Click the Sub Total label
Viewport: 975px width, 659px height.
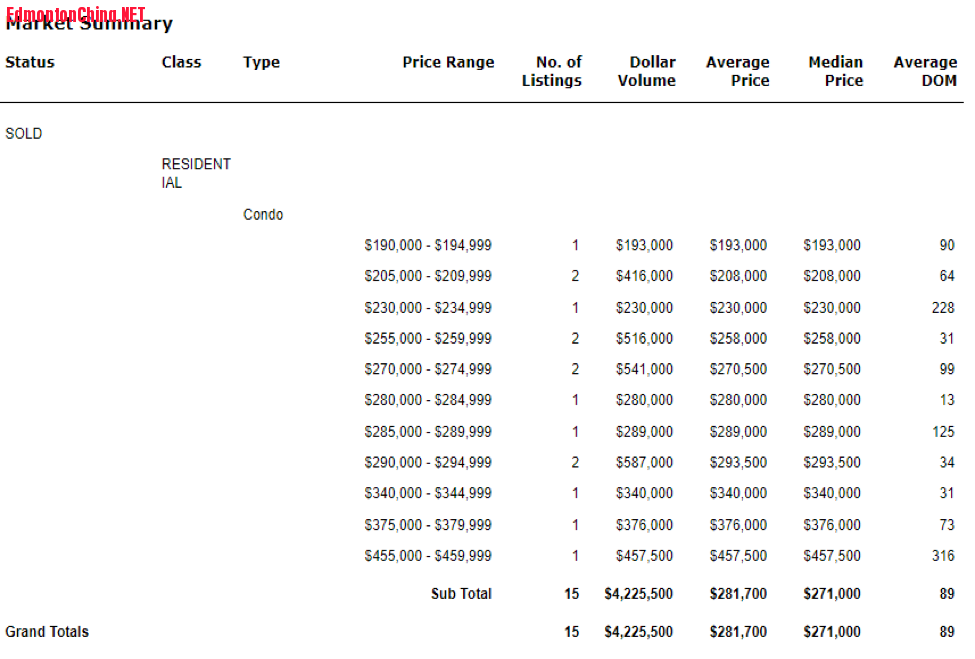tap(461, 594)
